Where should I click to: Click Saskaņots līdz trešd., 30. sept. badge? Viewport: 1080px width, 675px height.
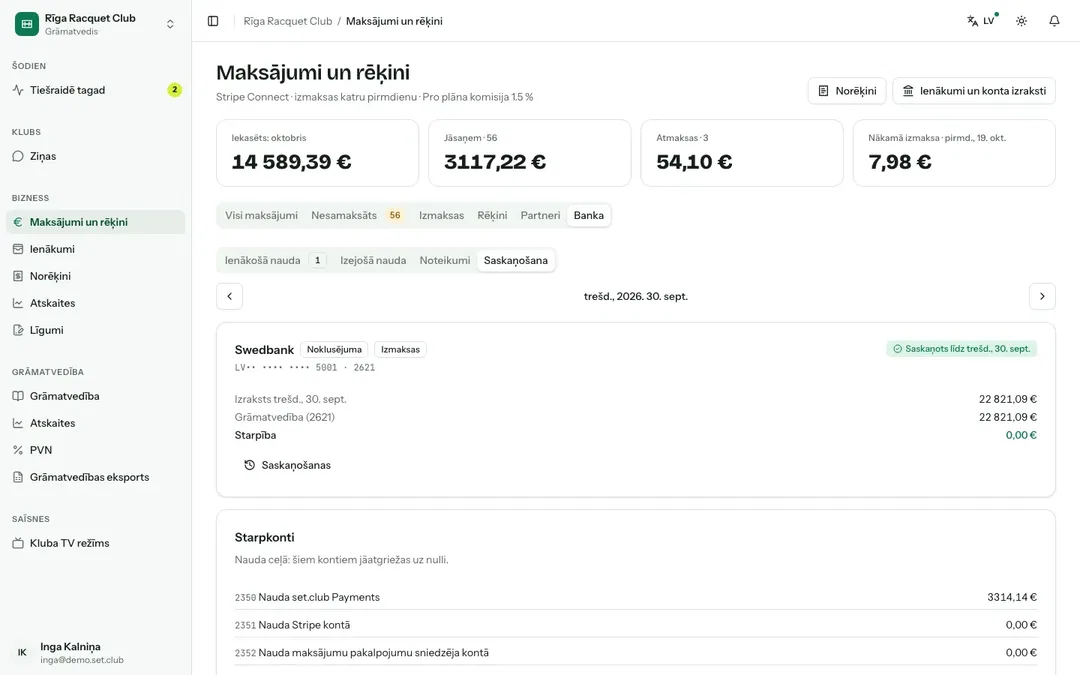pos(962,349)
